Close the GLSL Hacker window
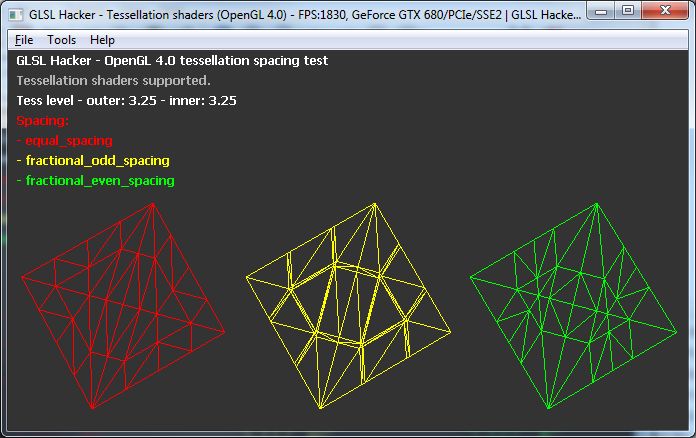This screenshot has height=438, width=696. pos(664,11)
